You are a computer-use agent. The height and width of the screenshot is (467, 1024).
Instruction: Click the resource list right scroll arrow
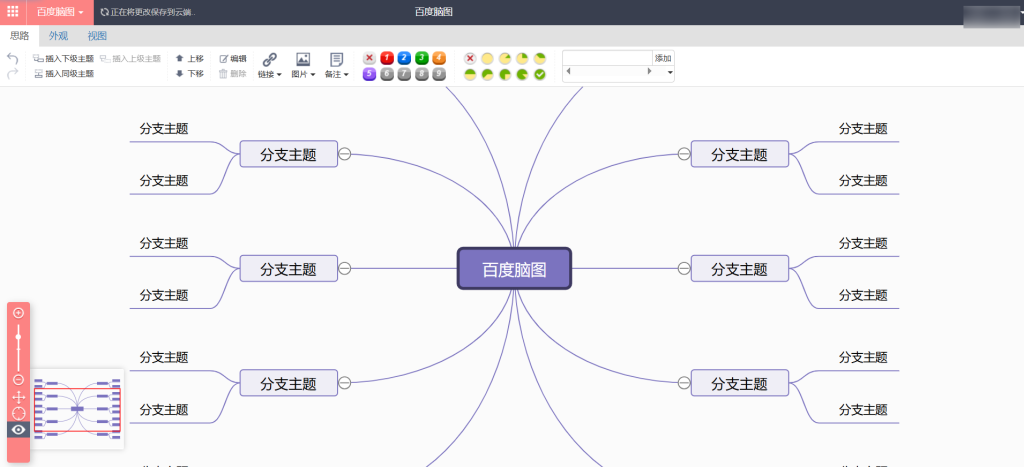coord(649,71)
